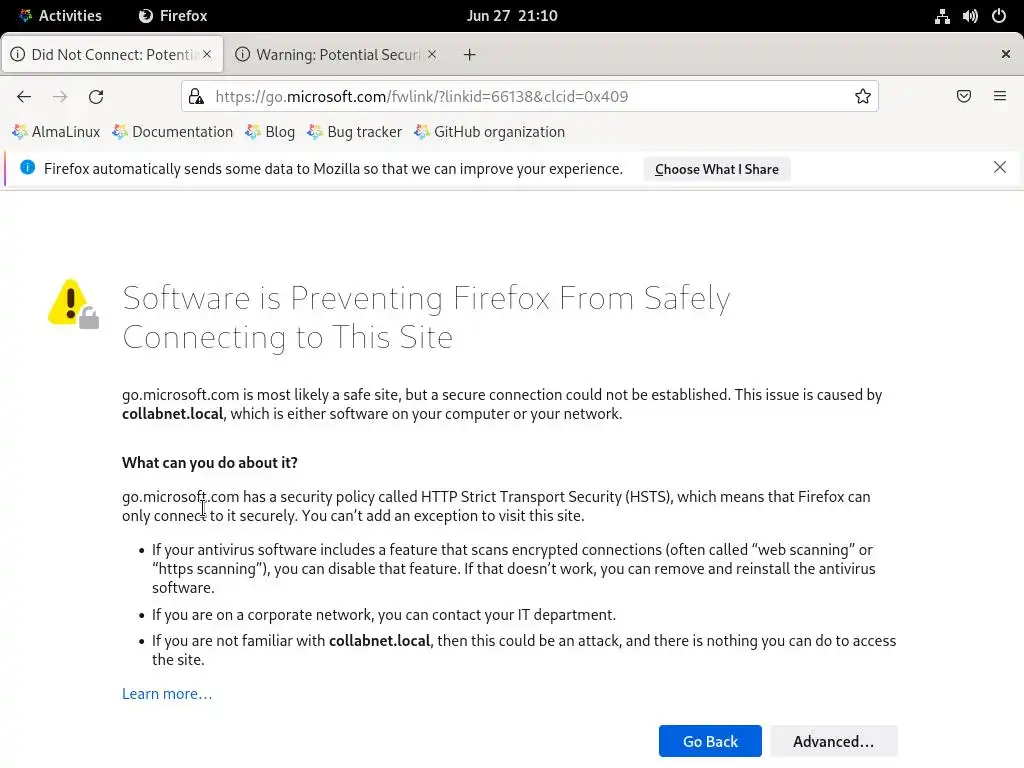
Task: Reload the current page
Action: click(96, 96)
